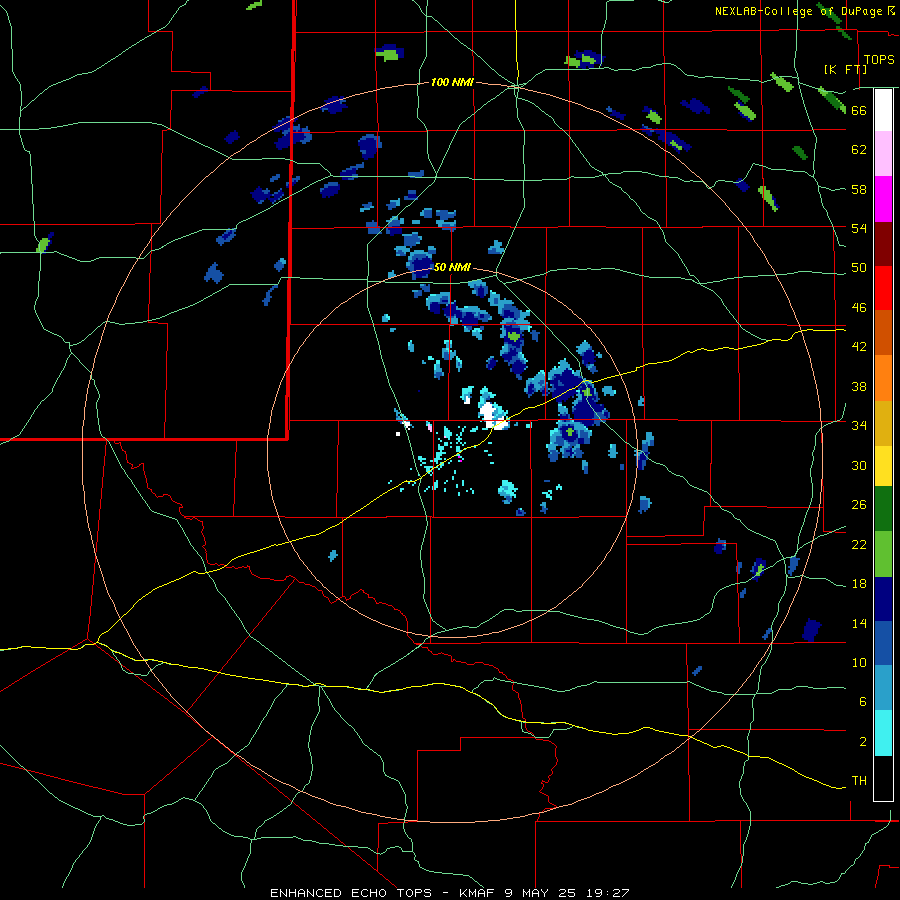Click the 'NEXLAB-College of DuPage' credit text
Image resolution: width=900 pixels, height=900 pixels.
tap(800, 11)
